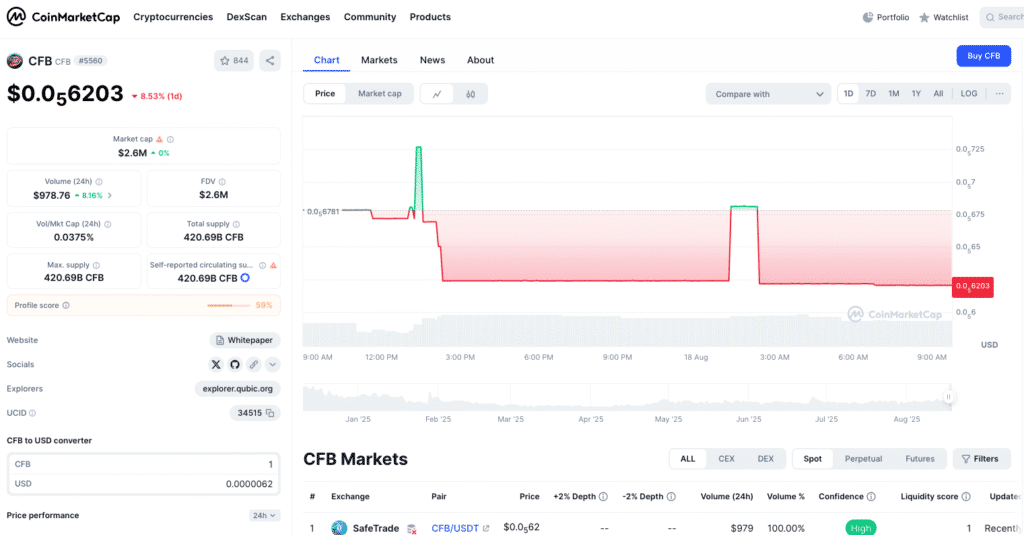Screen dimensions: 1024x535
Task: Select the candlestick chart type icon
Action: coord(470,94)
